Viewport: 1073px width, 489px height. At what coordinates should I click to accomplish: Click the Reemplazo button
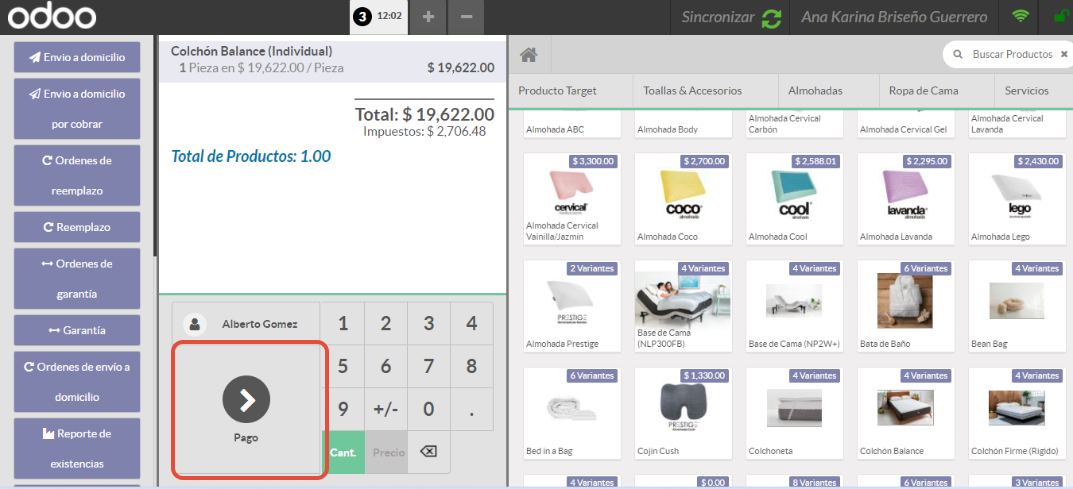pyautogui.click(x=77, y=227)
